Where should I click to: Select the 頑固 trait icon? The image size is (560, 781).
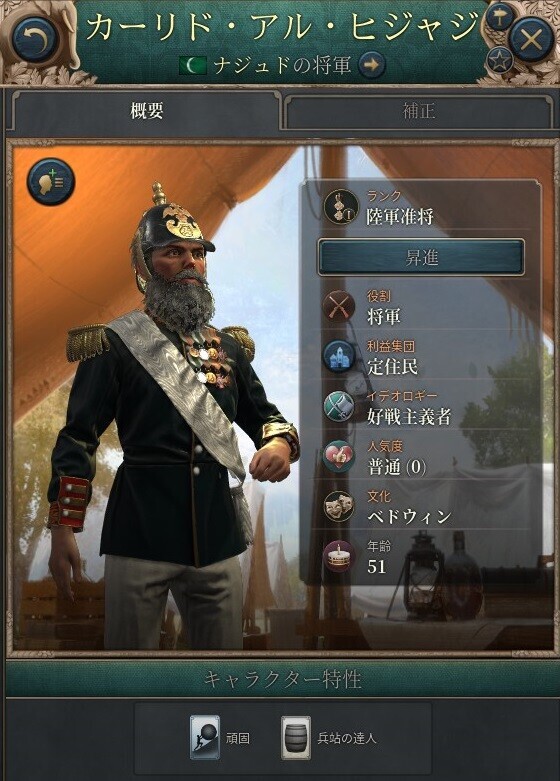(205, 738)
